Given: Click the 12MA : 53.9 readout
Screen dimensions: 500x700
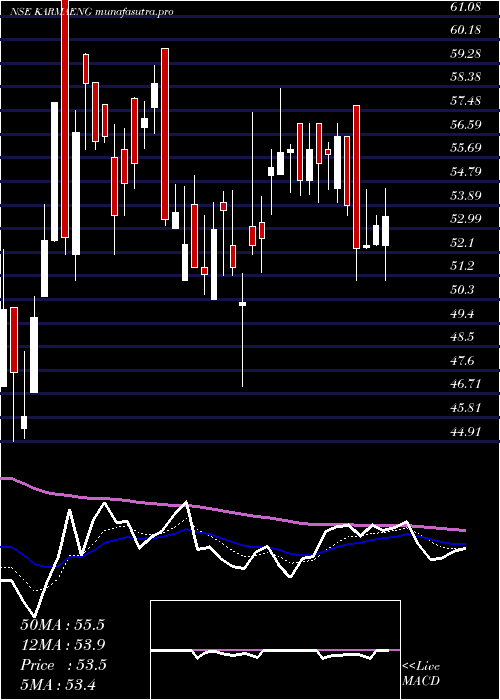Looking at the screenshot, I should click(x=62, y=645).
